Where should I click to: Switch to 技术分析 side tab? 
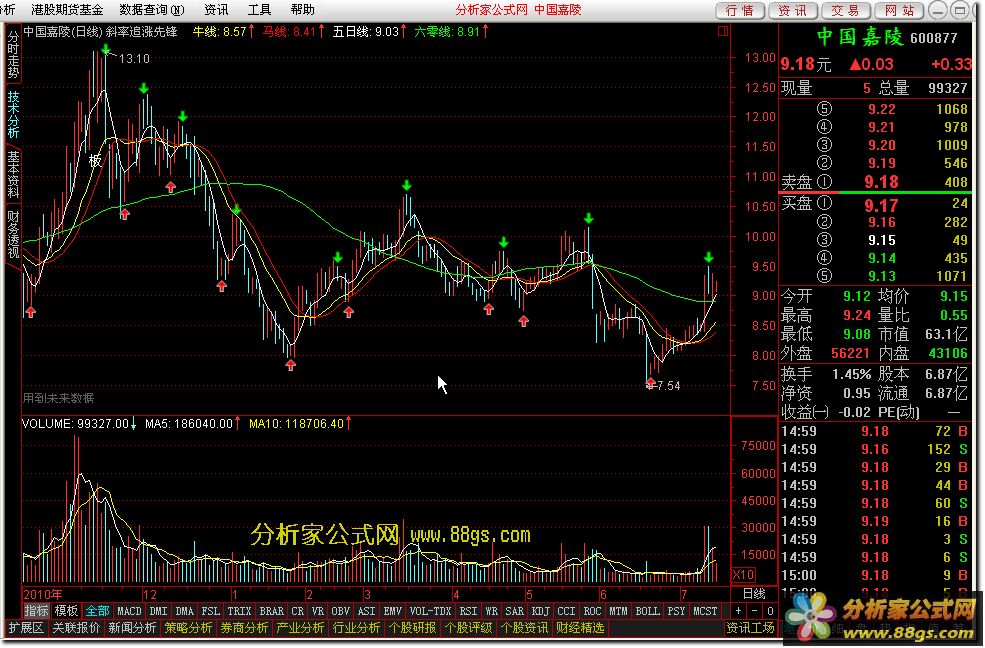tap(13, 114)
